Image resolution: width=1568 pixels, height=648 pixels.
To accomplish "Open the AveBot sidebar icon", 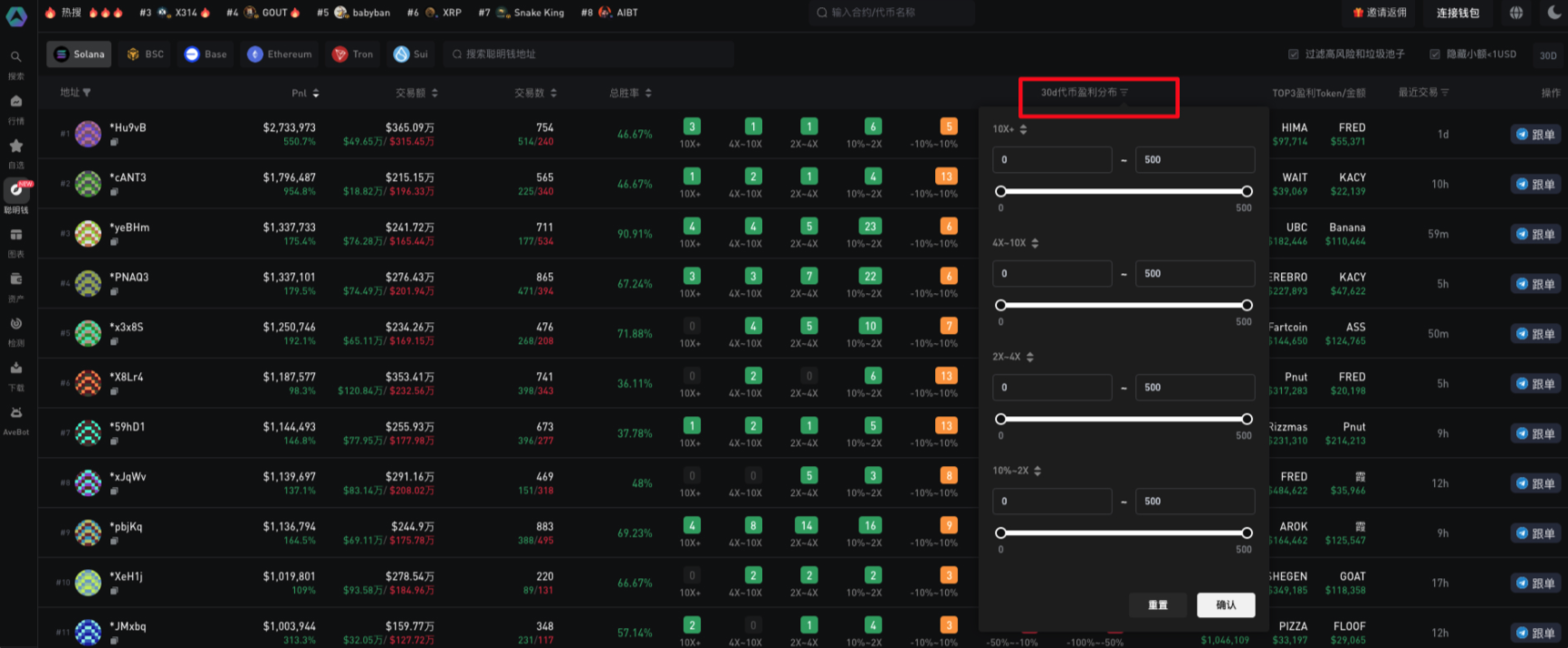I will 15,413.
